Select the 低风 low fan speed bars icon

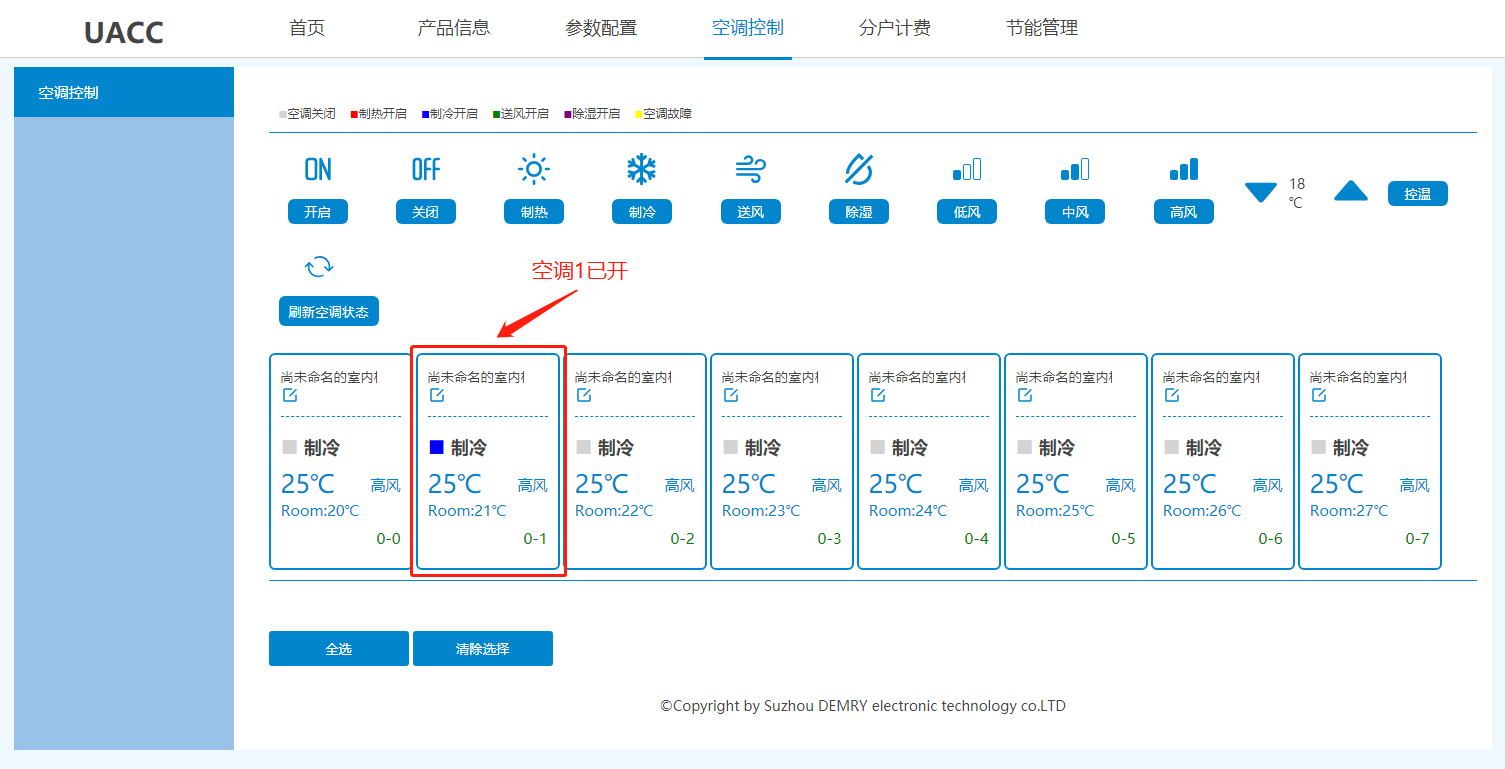(x=966, y=169)
